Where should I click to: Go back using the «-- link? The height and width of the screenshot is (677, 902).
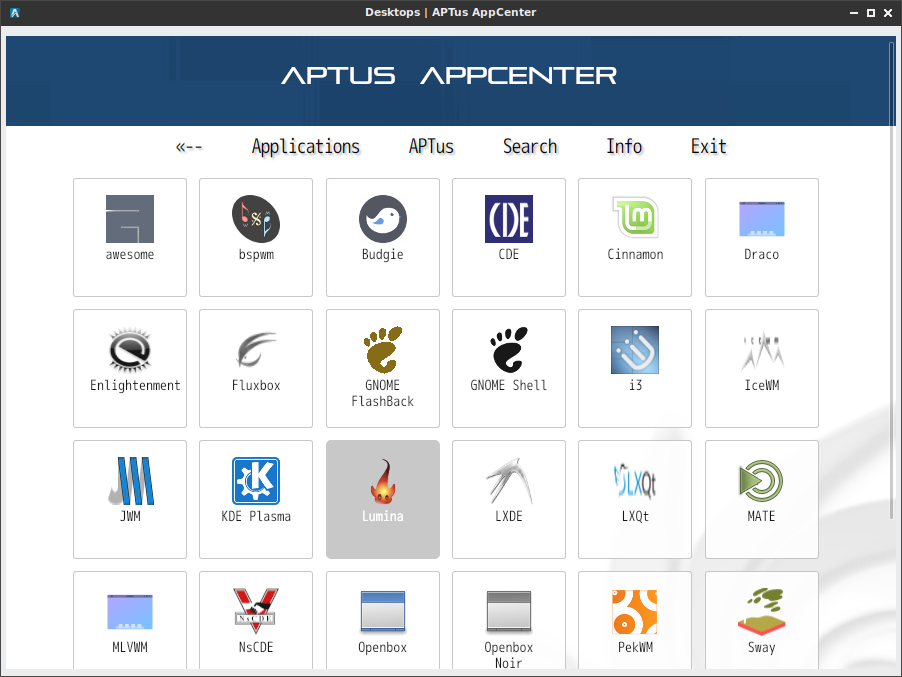click(x=189, y=147)
